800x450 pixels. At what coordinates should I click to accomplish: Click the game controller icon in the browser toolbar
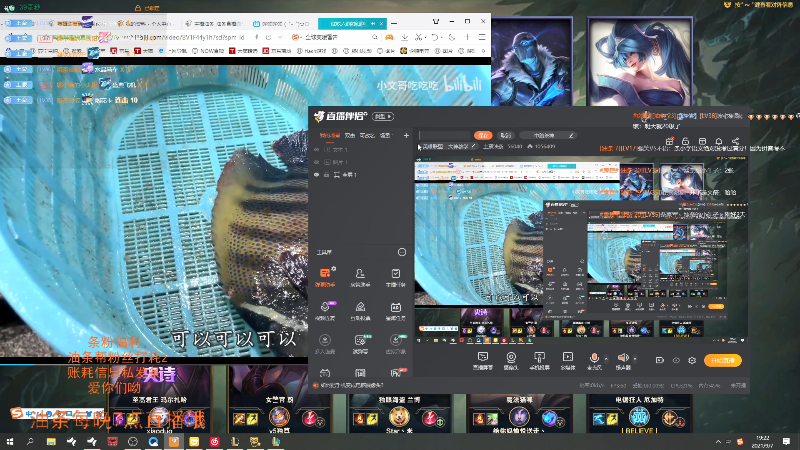pos(389,37)
